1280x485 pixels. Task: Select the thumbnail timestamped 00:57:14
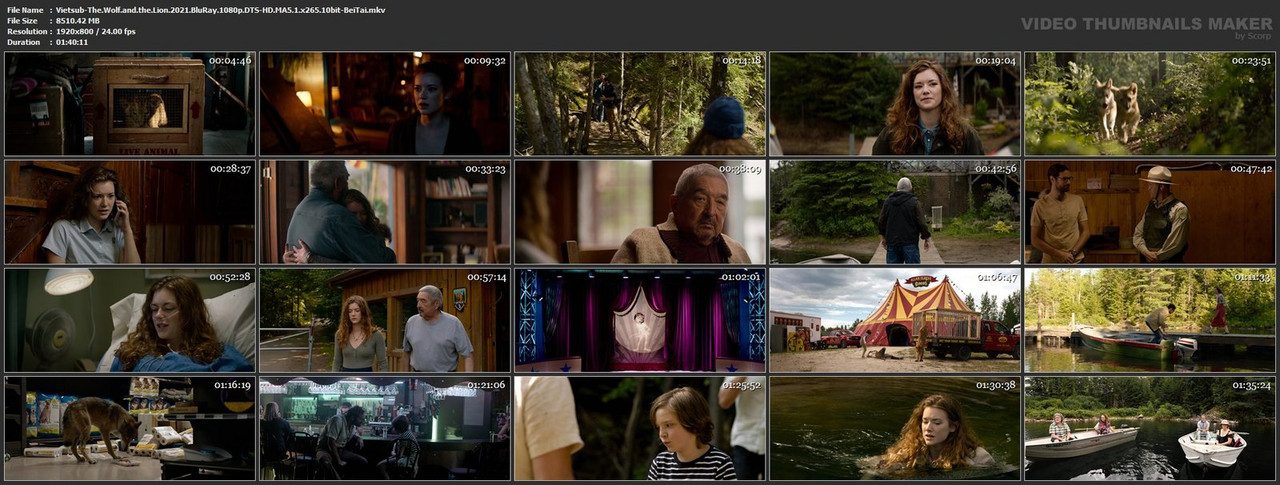coord(385,320)
